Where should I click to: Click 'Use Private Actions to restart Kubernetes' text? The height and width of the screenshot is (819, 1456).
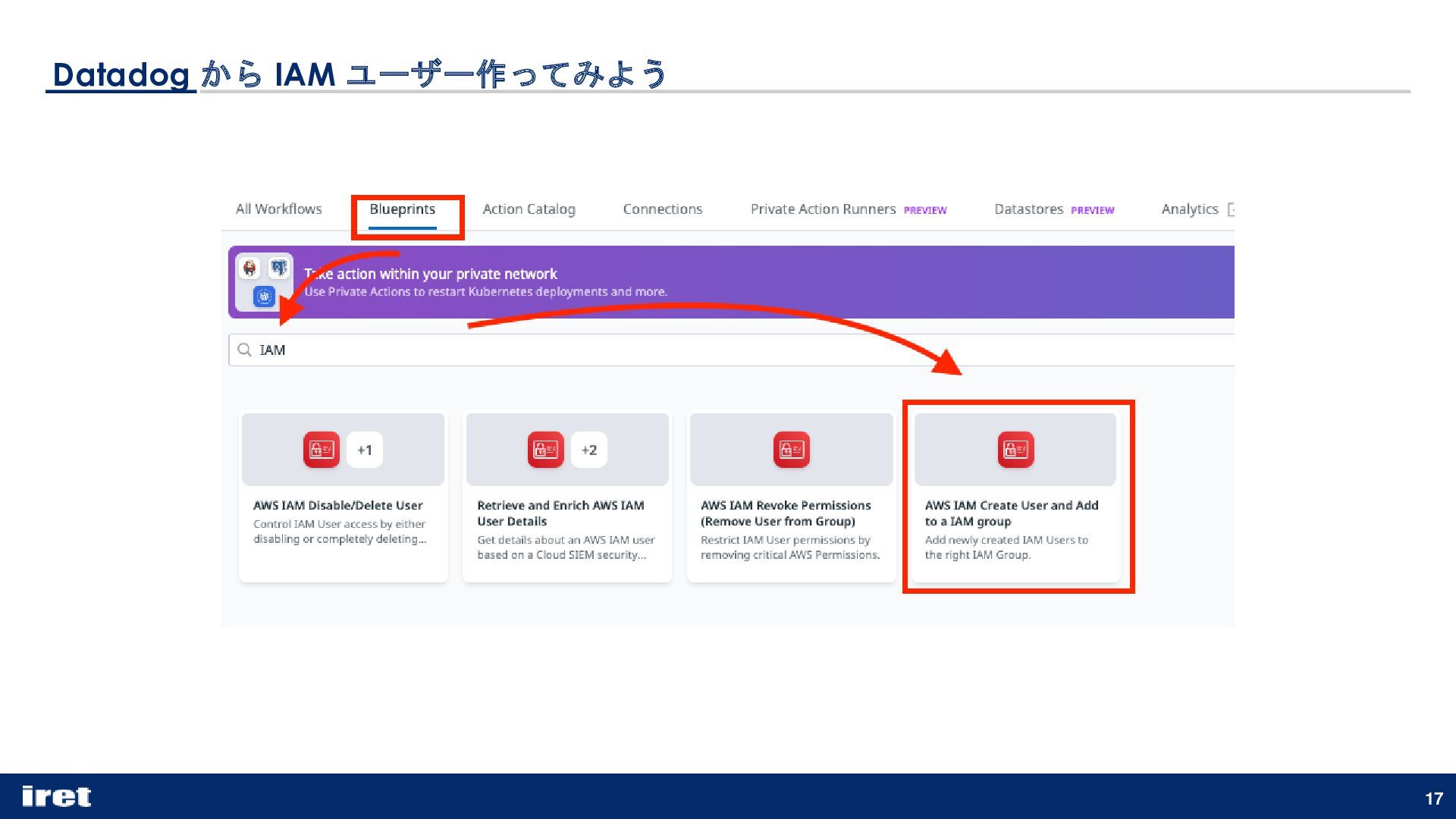[x=485, y=292]
